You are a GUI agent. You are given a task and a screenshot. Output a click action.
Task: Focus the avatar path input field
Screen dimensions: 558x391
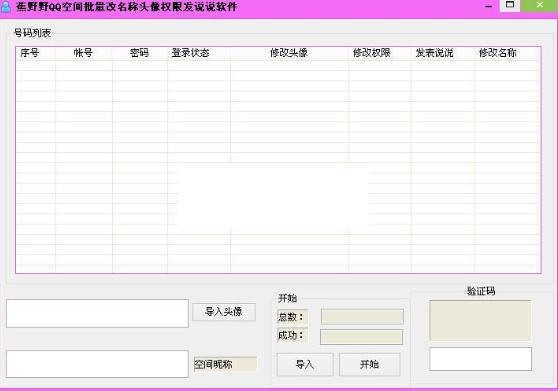tap(97, 313)
